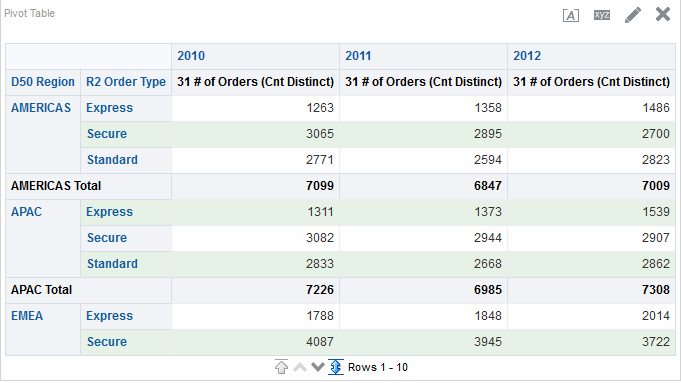681x383 pixels.
Task: Select cell value 3082
Action: point(320,238)
